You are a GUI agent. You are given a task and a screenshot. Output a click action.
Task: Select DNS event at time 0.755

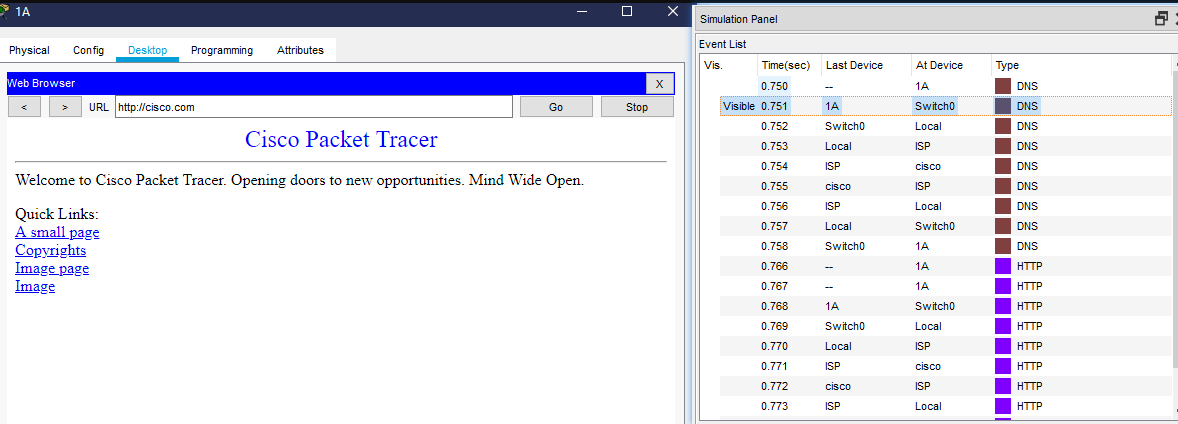pos(945,186)
